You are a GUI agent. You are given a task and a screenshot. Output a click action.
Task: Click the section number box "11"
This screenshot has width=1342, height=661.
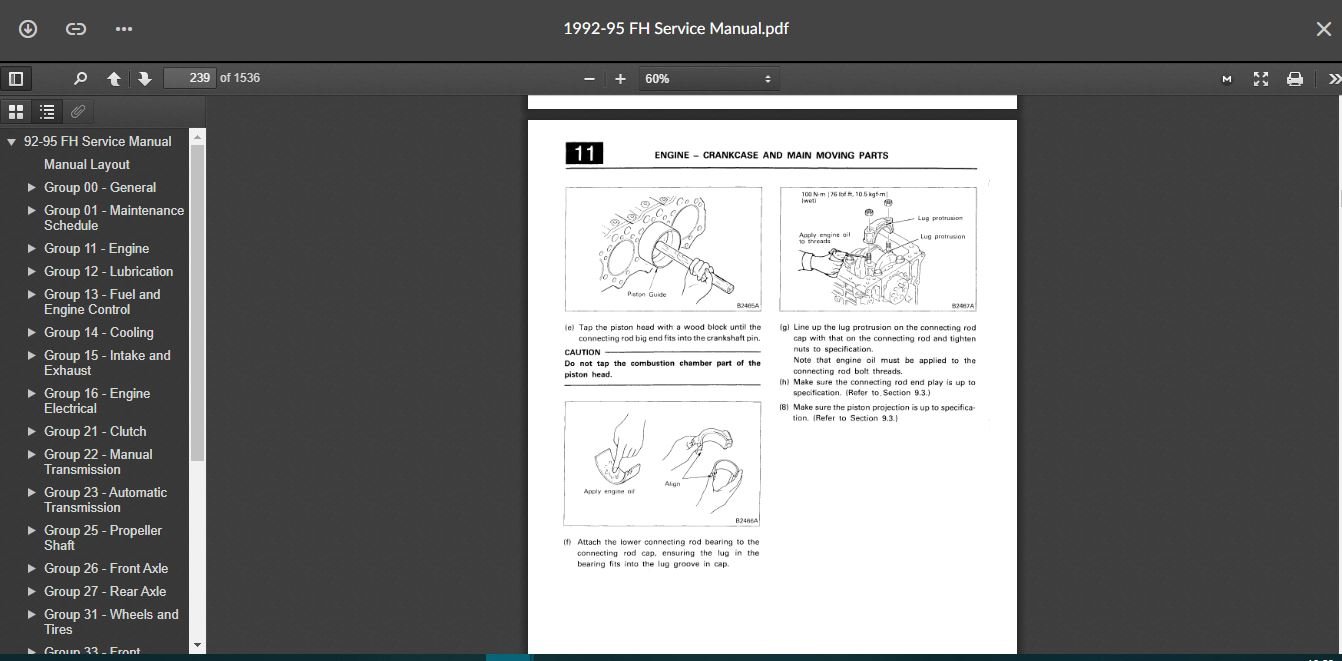point(584,153)
